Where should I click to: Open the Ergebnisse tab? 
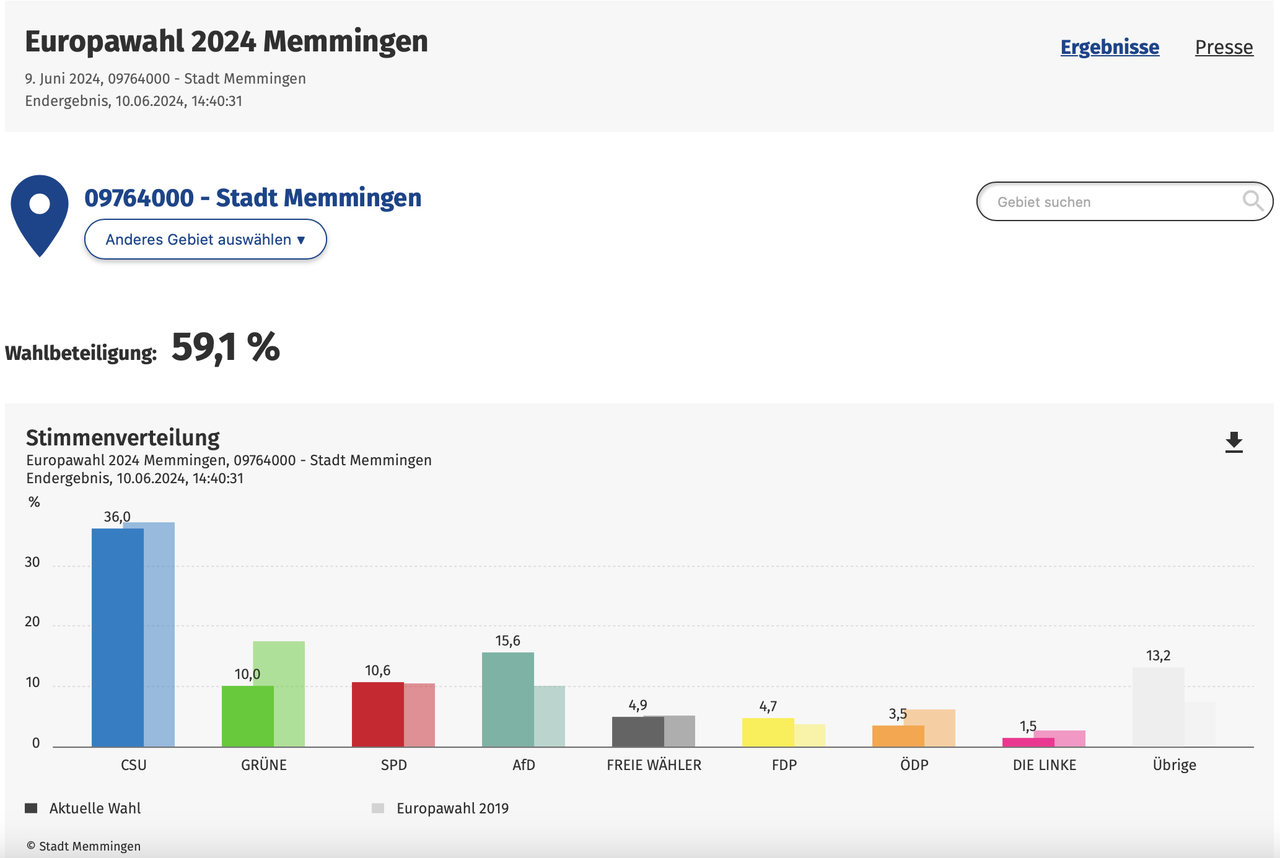tap(1110, 47)
